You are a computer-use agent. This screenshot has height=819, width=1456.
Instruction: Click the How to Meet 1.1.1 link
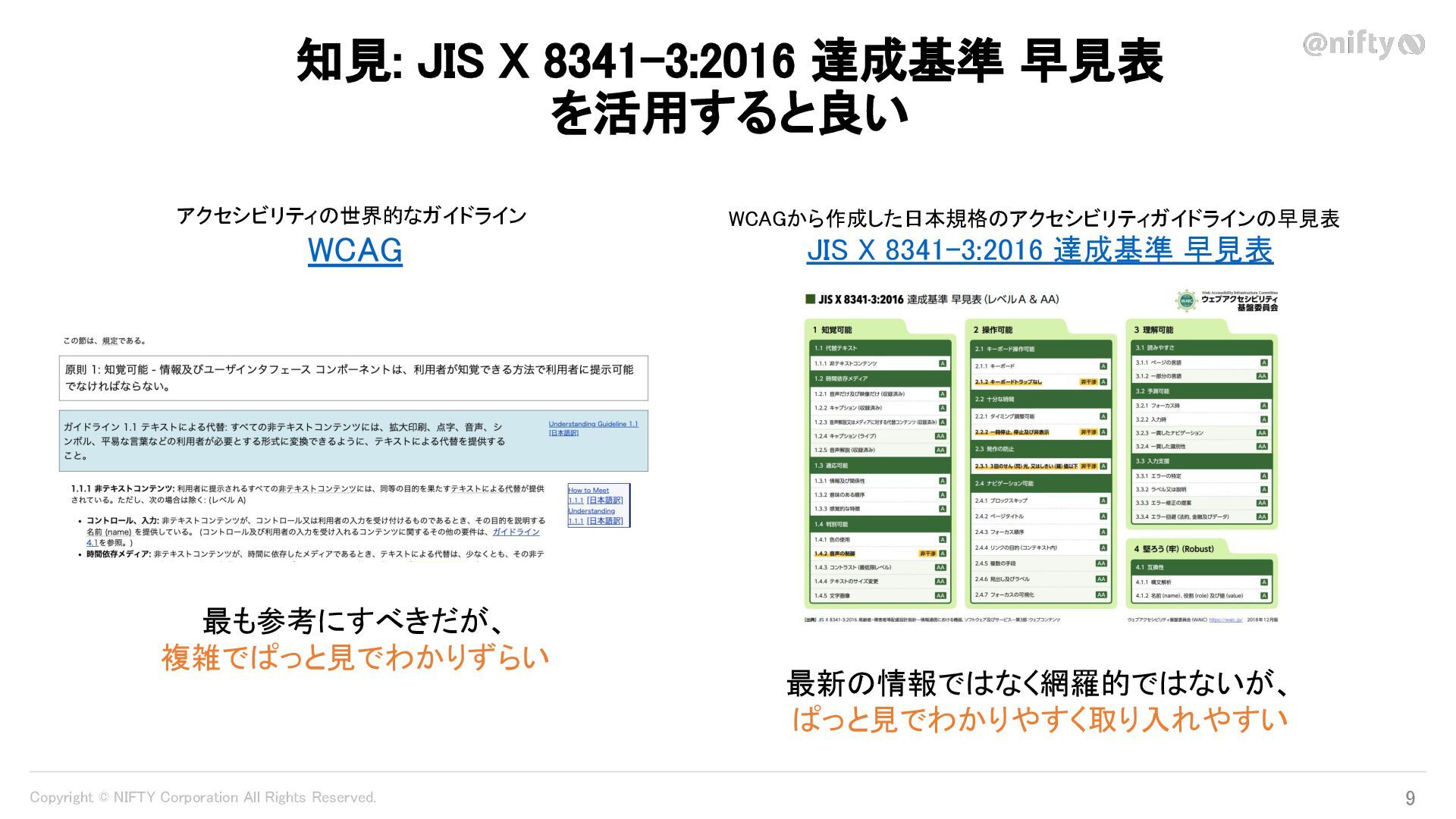[588, 491]
